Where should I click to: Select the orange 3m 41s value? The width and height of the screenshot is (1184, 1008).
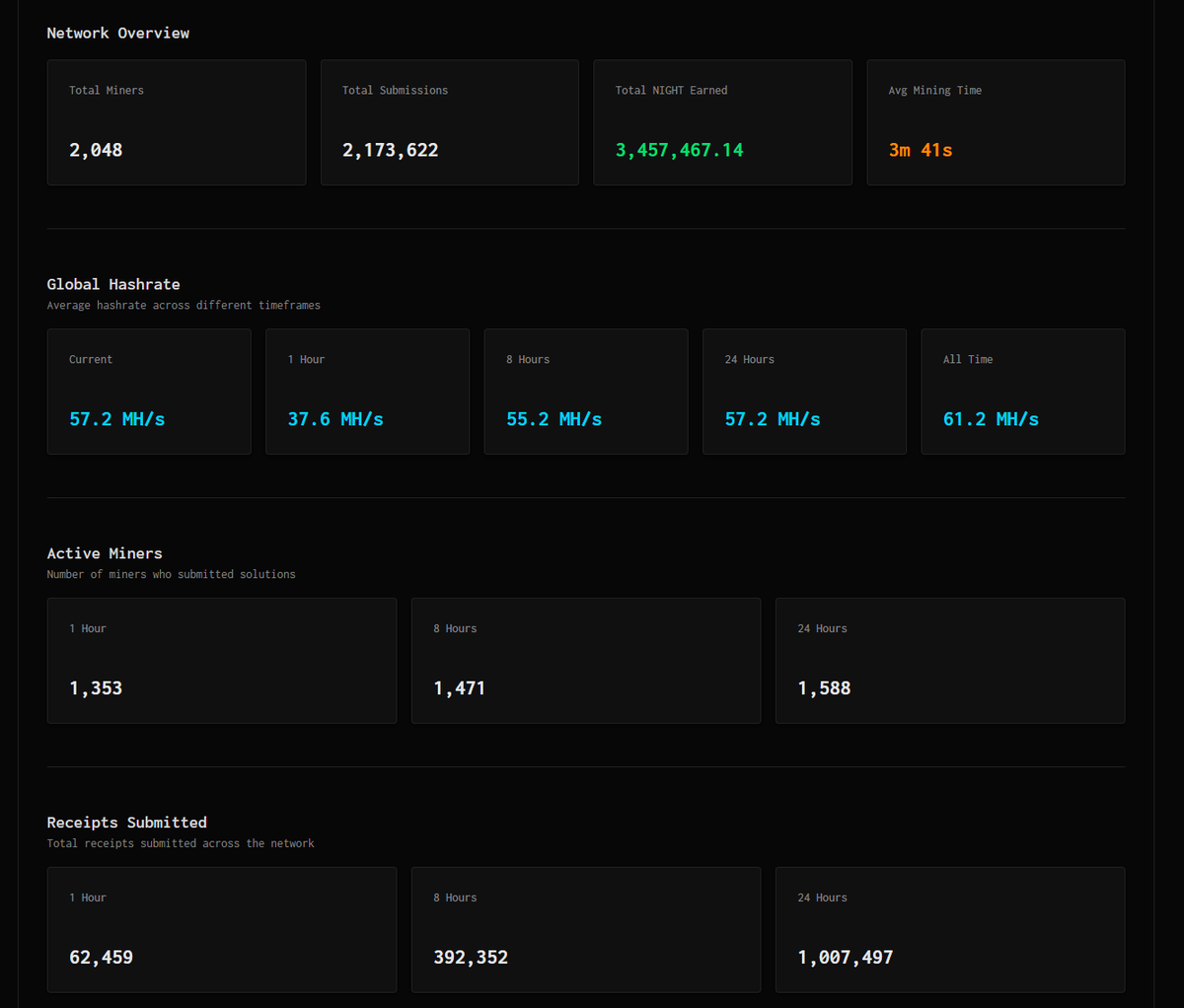(x=921, y=150)
